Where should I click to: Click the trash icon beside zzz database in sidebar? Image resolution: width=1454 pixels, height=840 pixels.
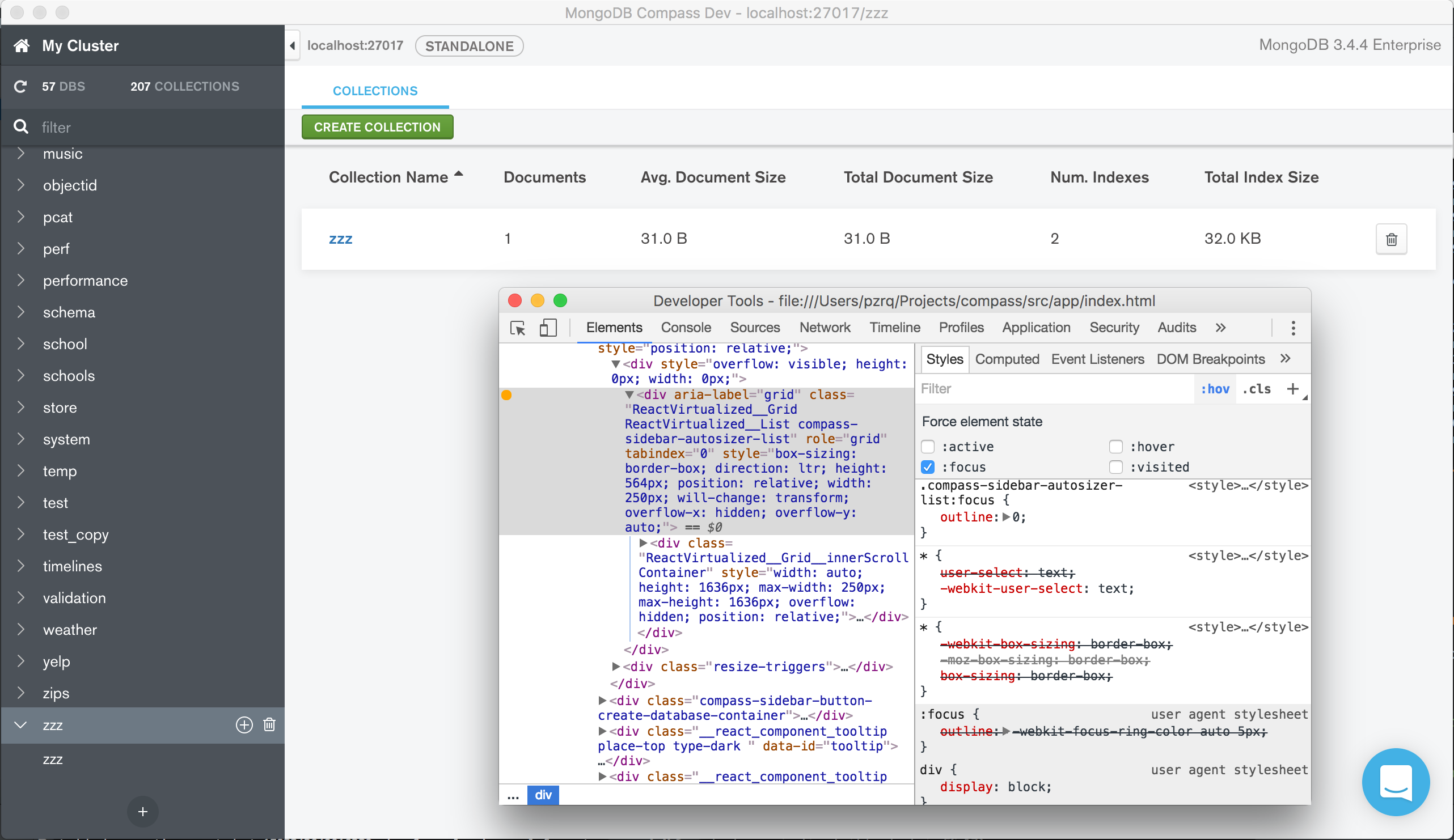[269, 725]
